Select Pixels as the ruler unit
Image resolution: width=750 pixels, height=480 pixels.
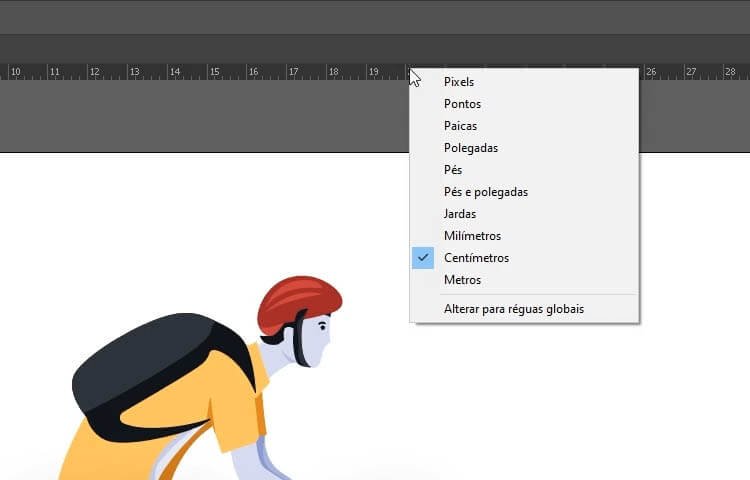click(459, 82)
